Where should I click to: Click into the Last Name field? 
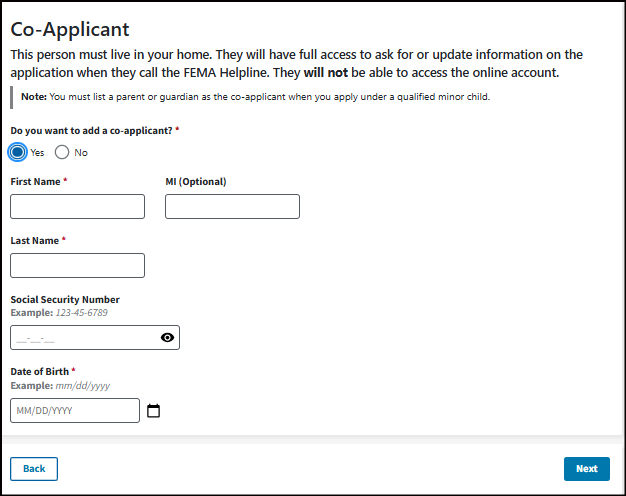coord(77,265)
